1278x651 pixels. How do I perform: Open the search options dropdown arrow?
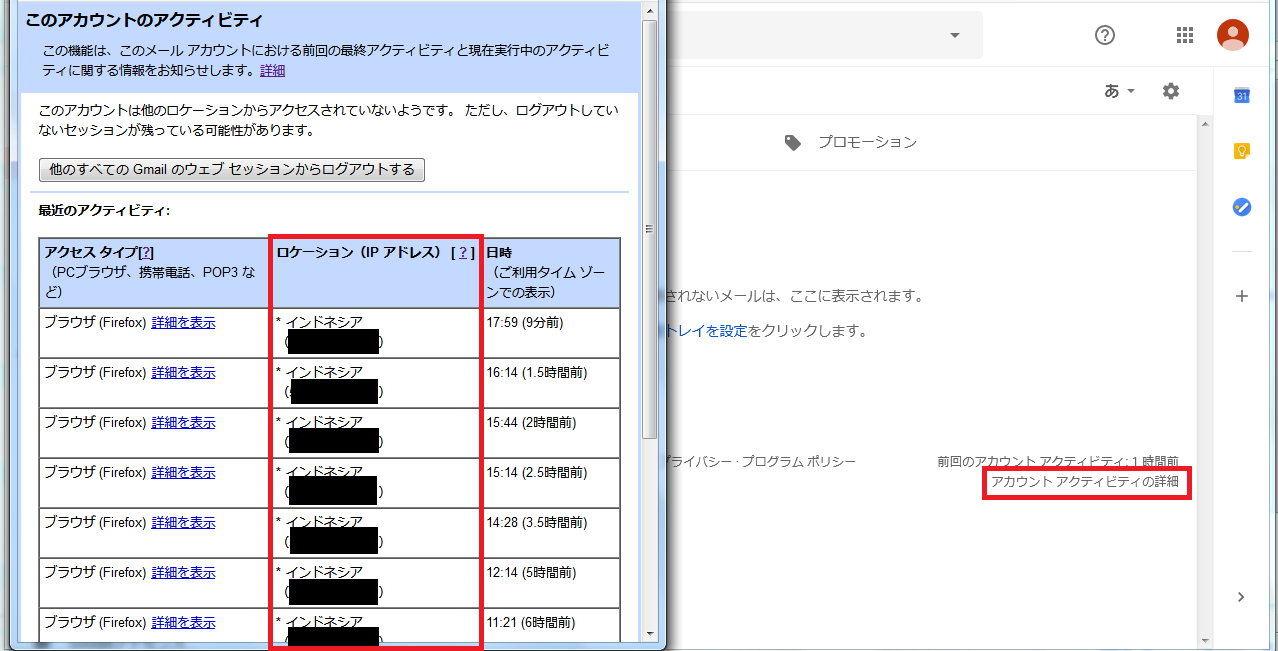954,34
